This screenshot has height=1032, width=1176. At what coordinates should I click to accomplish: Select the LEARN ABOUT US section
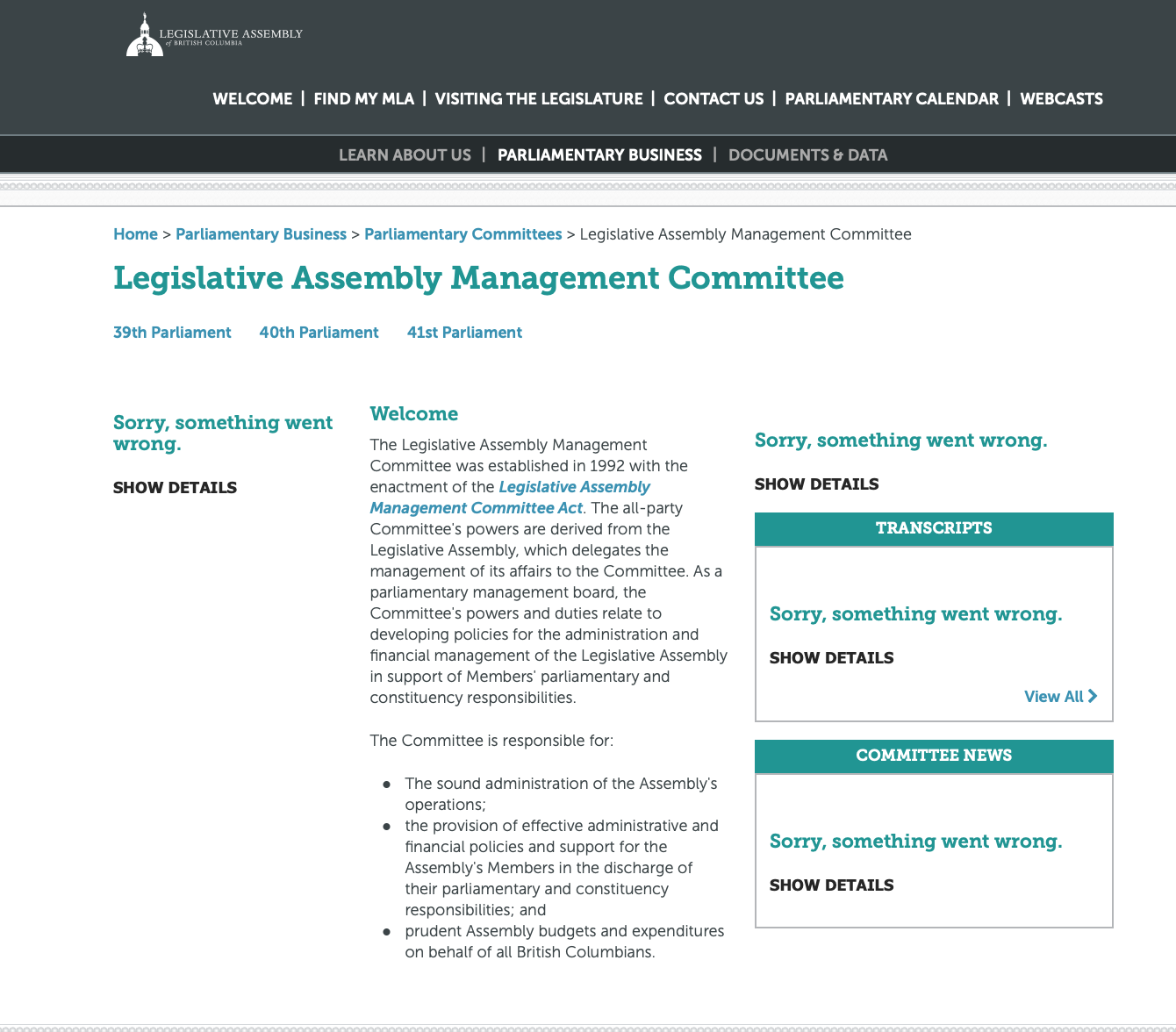pos(405,154)
